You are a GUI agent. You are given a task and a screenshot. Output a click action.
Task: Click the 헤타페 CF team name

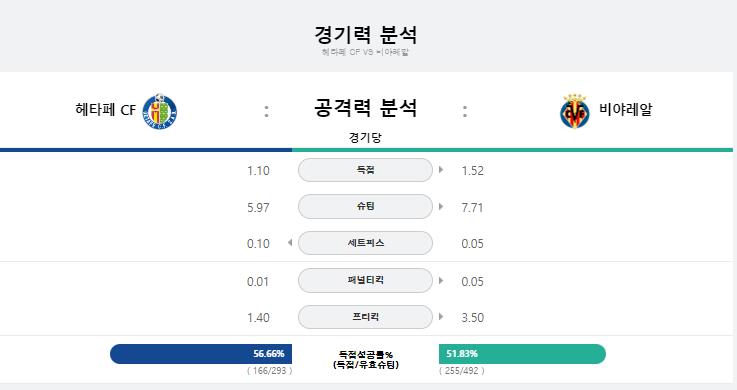pos(105,110)
